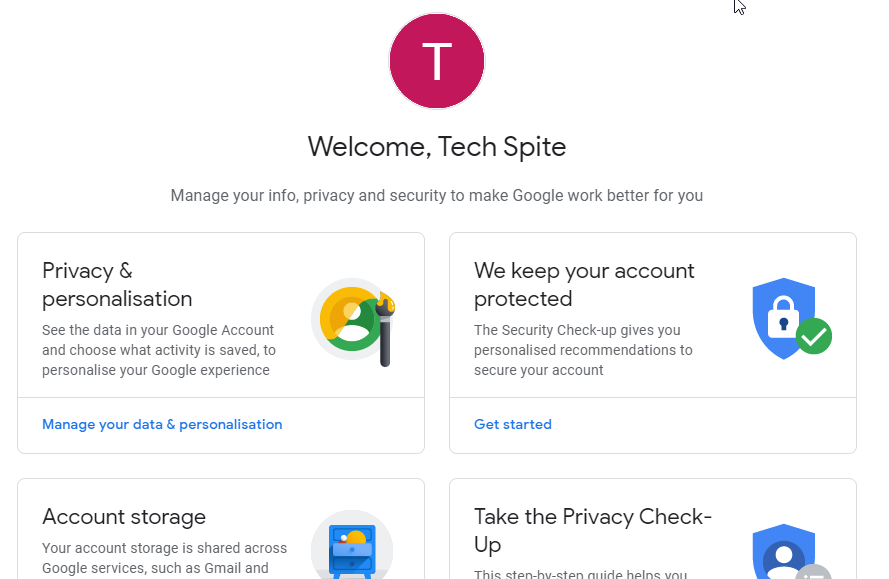The image size is (889, 579).
Task: Click the "Welcome, Tech Spite" heading
Action: click(x=437, y=147)
